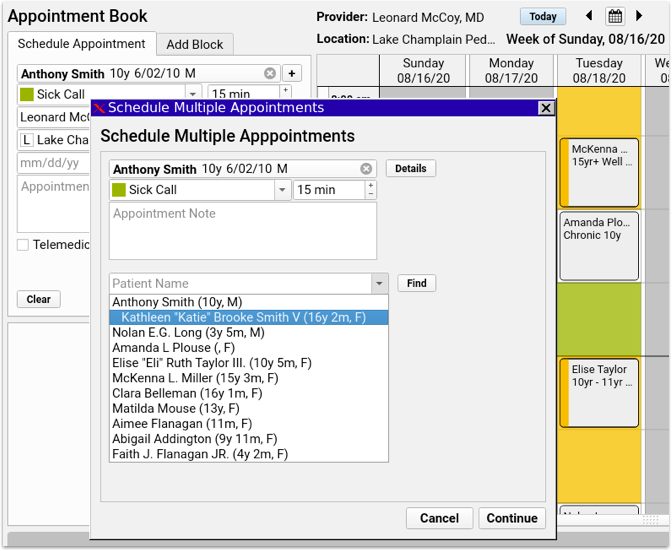The height and width of the screenshot is (551, 672).
Task: Click the Today button
Action: [543, 17]
